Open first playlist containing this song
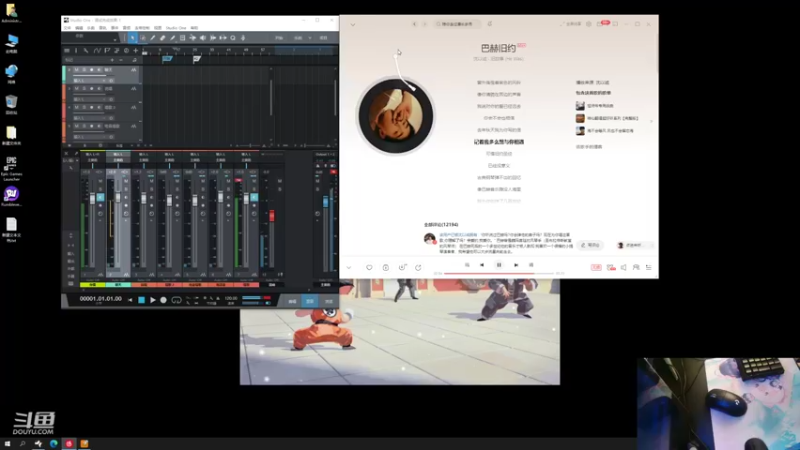This screenshot has height=450, width=800. click(596, 106)
